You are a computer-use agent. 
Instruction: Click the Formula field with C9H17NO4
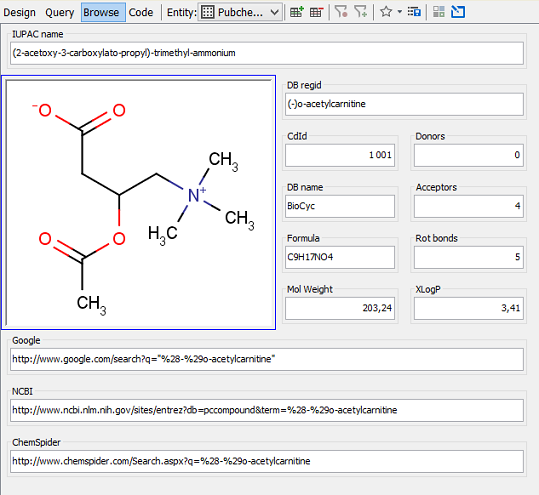tap(340, 257)
